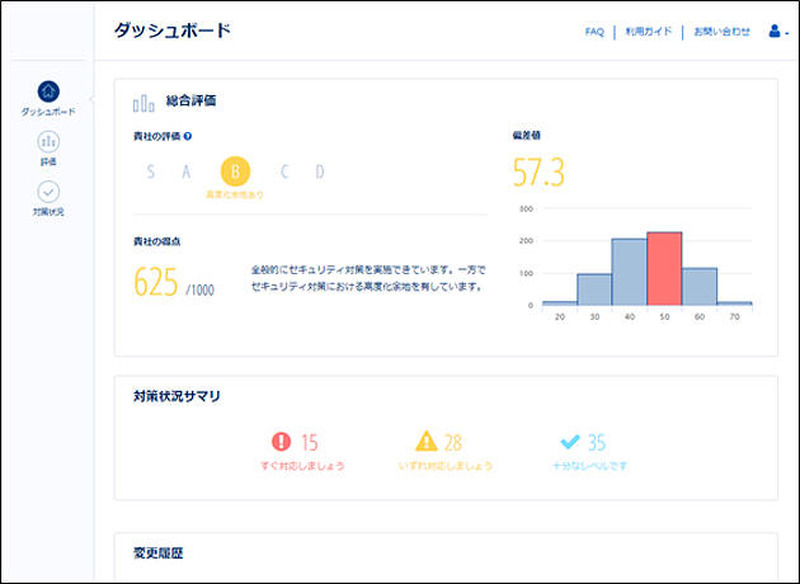800x584 pixels.
Task: Expand the user account dropdown arrow
Action: pyautogui.click(x=788, y=33)
